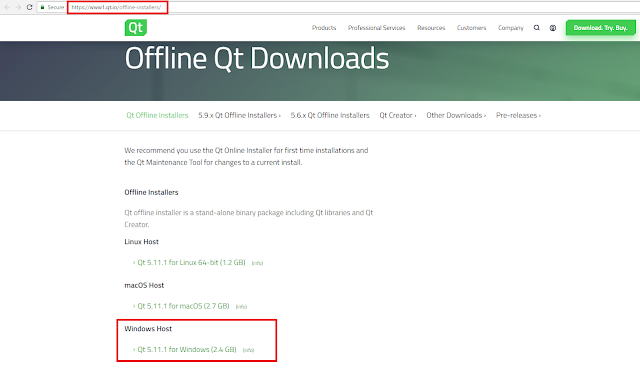Viewport: 640px width, 368px height.
Task: Download Qt 5.11.1 for macOS
Action: click(x=183, y=306)
